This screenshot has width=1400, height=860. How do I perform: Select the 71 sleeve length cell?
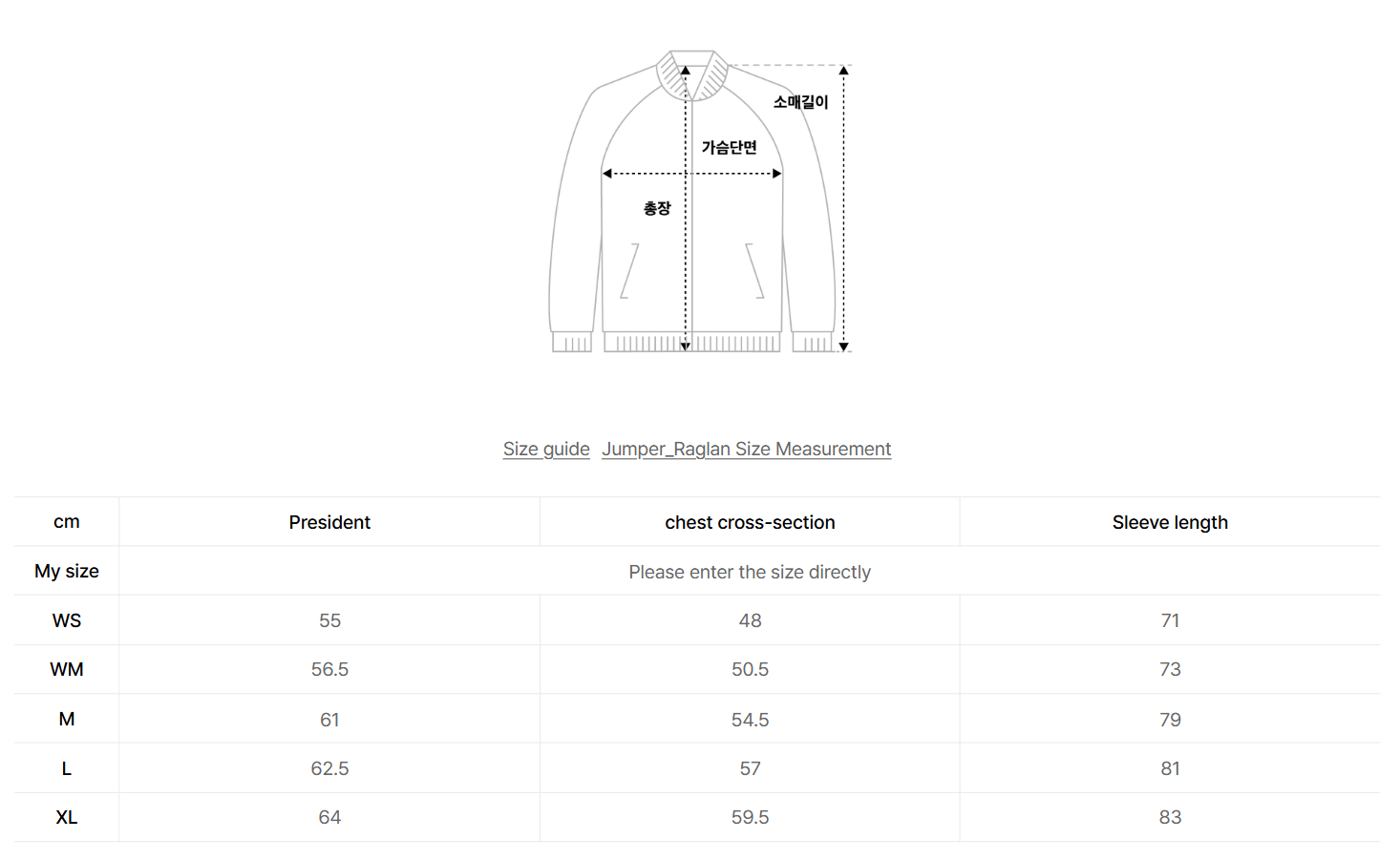1170,620
